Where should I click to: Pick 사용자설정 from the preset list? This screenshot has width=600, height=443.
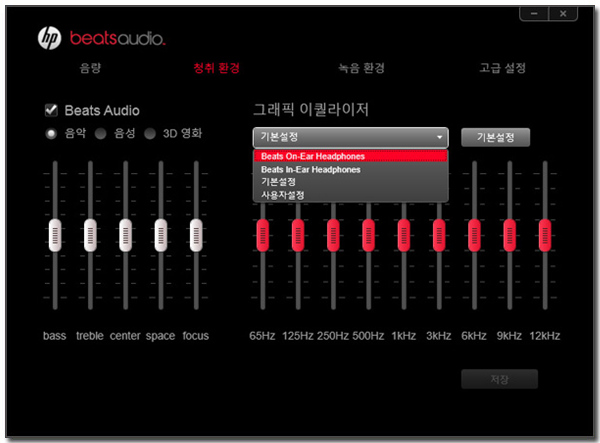coord(351,195)
